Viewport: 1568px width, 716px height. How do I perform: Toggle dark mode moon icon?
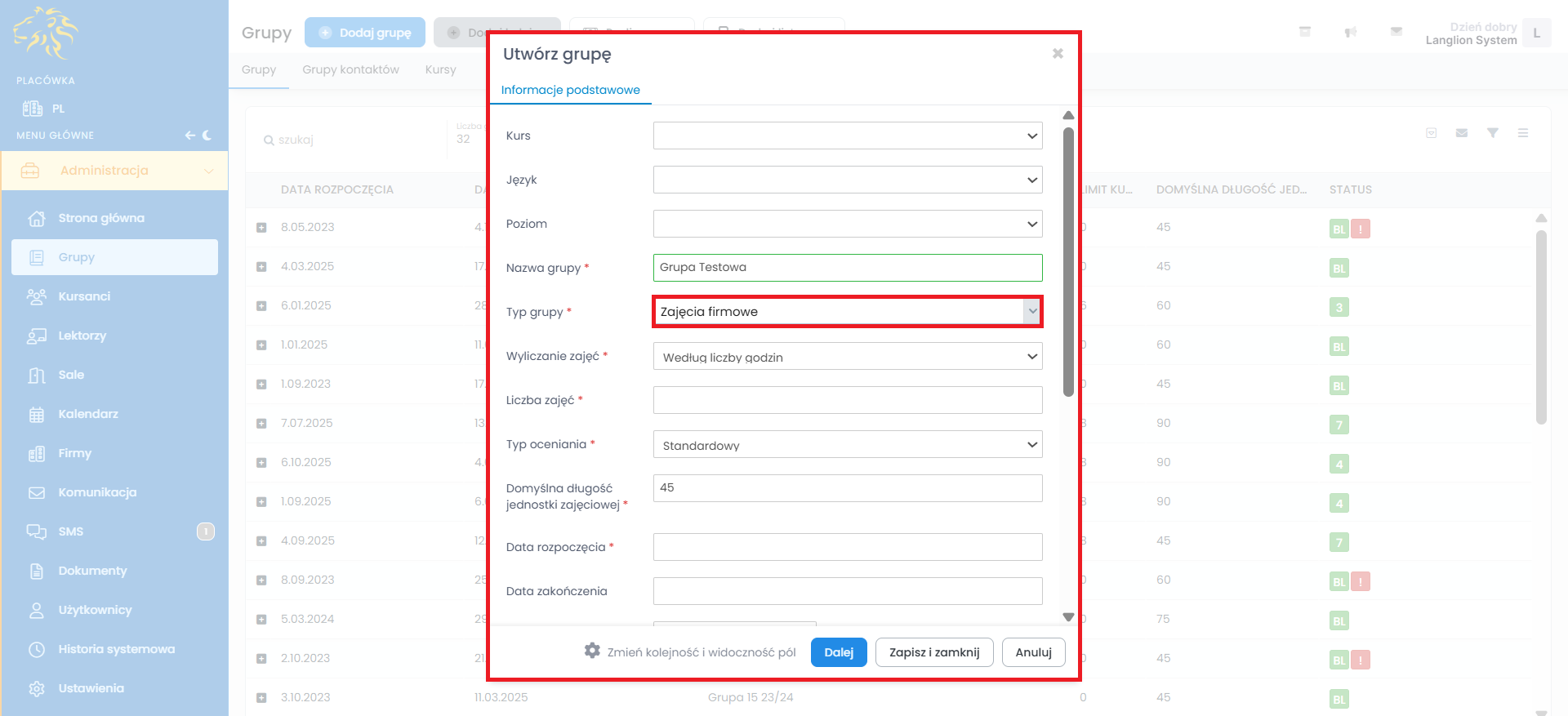(x=207, y=136)
